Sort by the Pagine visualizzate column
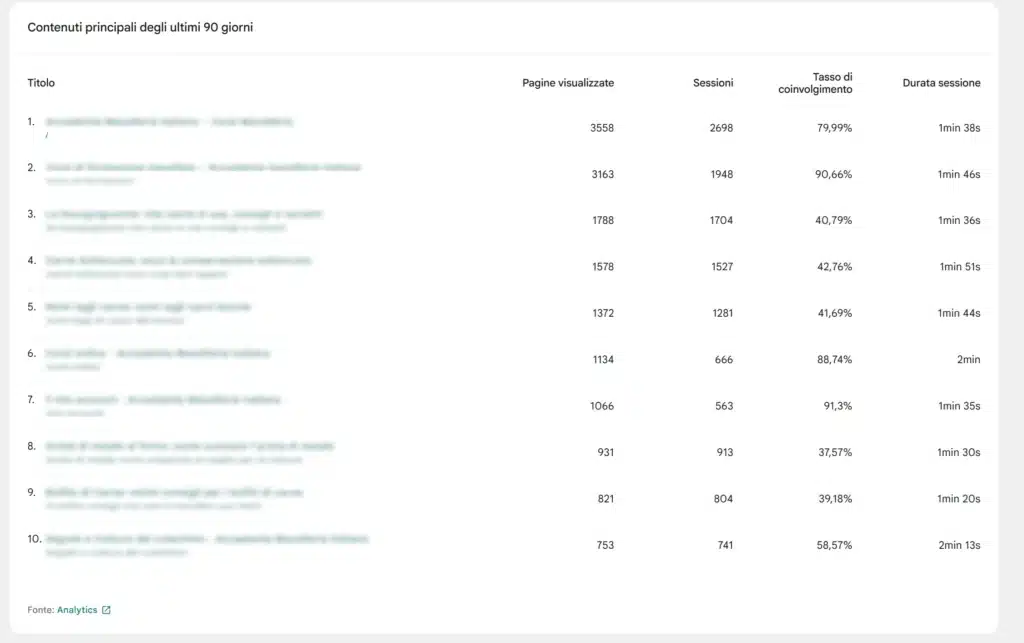The image size is (1024, 643). (566, 83)
